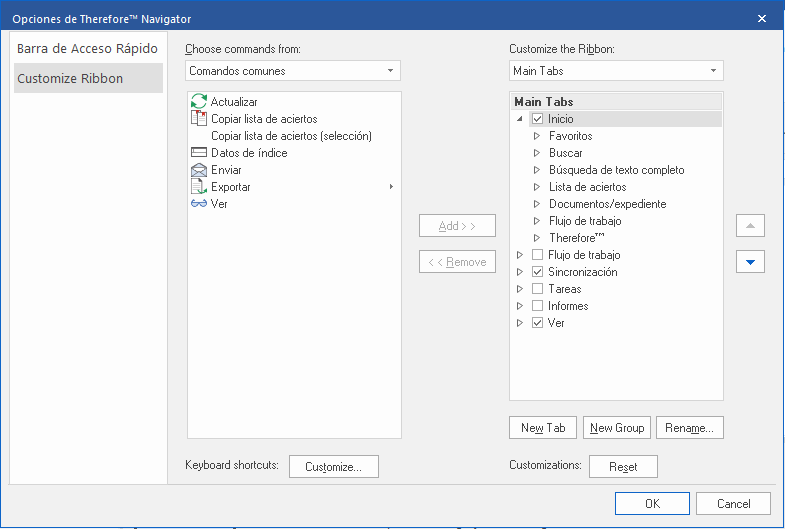785x529 pixels.
Task: Click the New Tab button
Action: 543,428
